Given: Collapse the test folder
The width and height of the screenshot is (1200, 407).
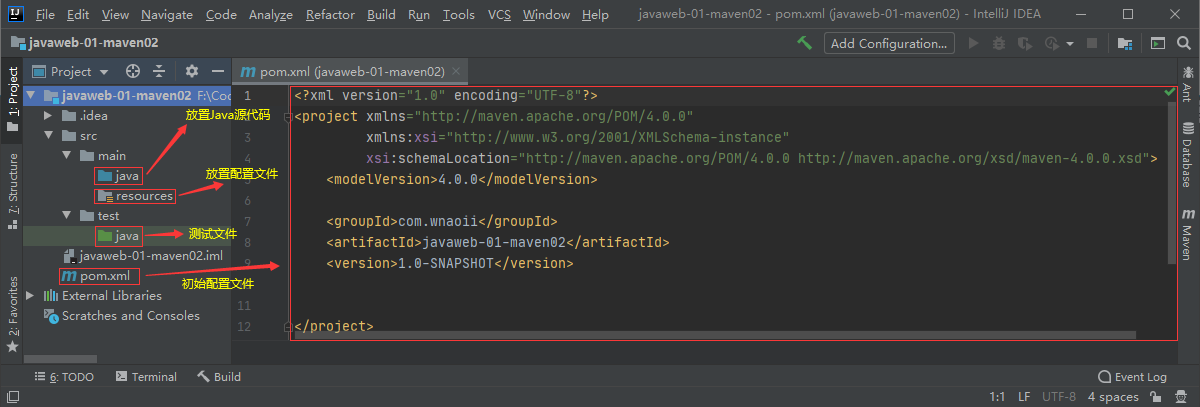Looking at the screenshot, I should (65, 216).
